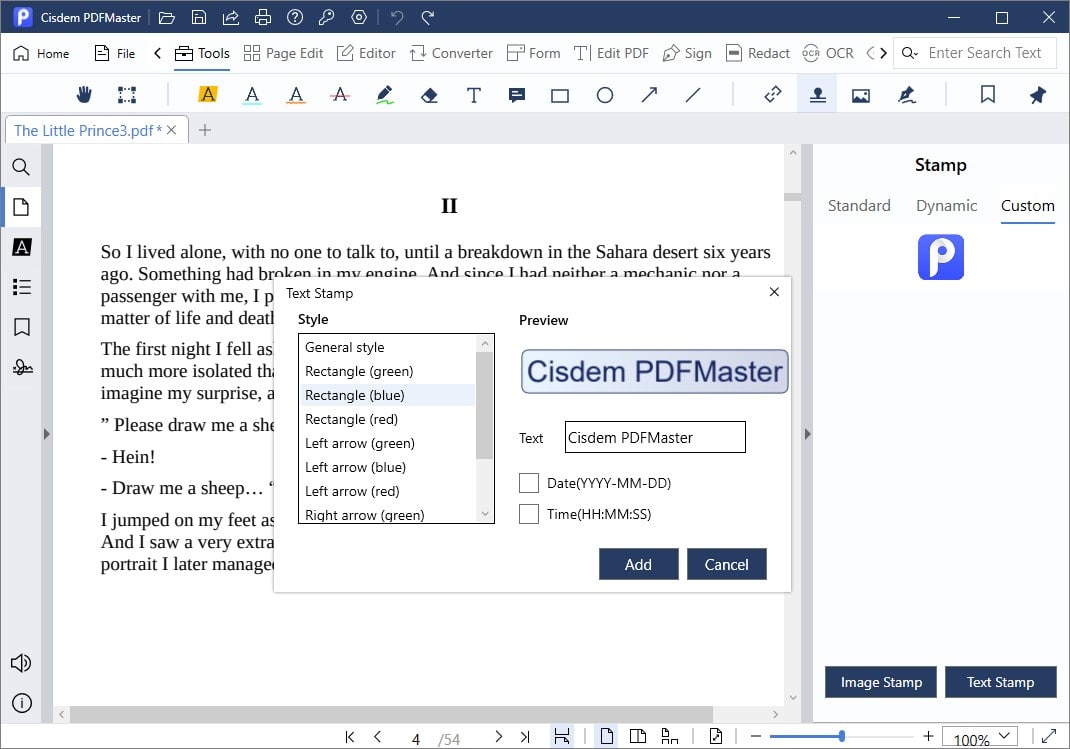Viewport: 1070px width, 749px height.
Task: Open the Search panel in left sidebar
Action: (21, 167)
